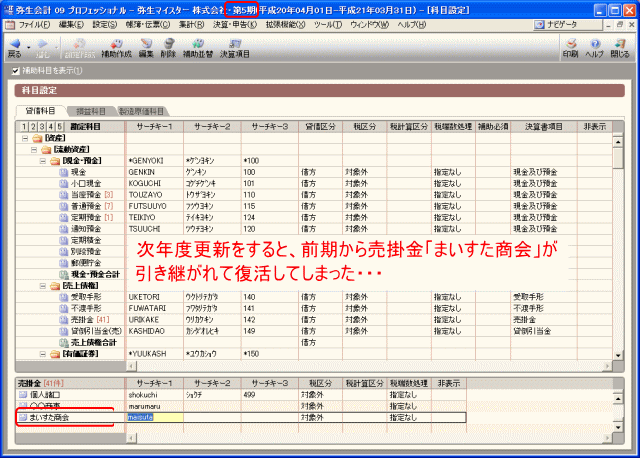
Task: Select tree level 1 button
Action: (24, 127)
